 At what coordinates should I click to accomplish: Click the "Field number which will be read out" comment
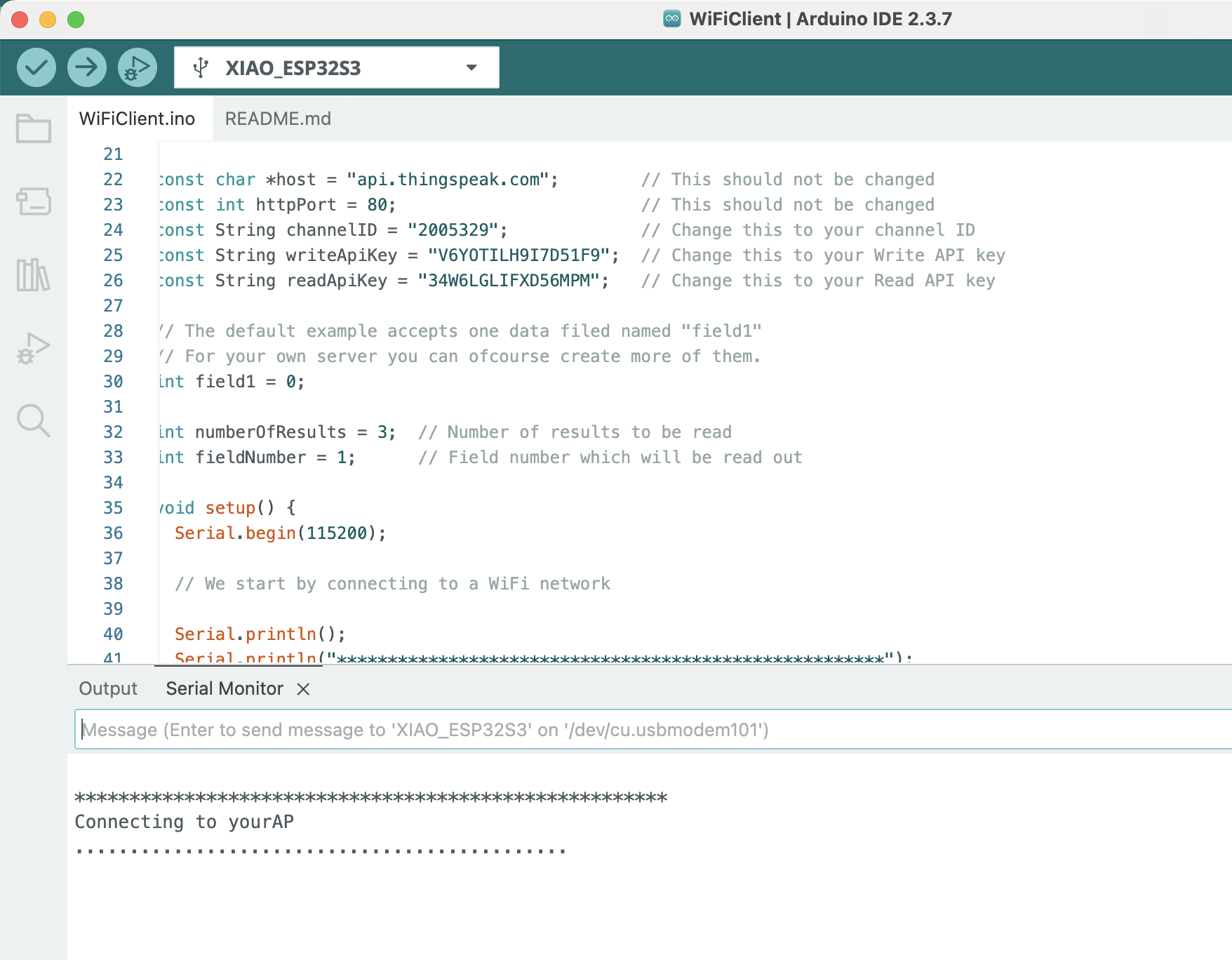pyautogui.click(x=610, y=458)
